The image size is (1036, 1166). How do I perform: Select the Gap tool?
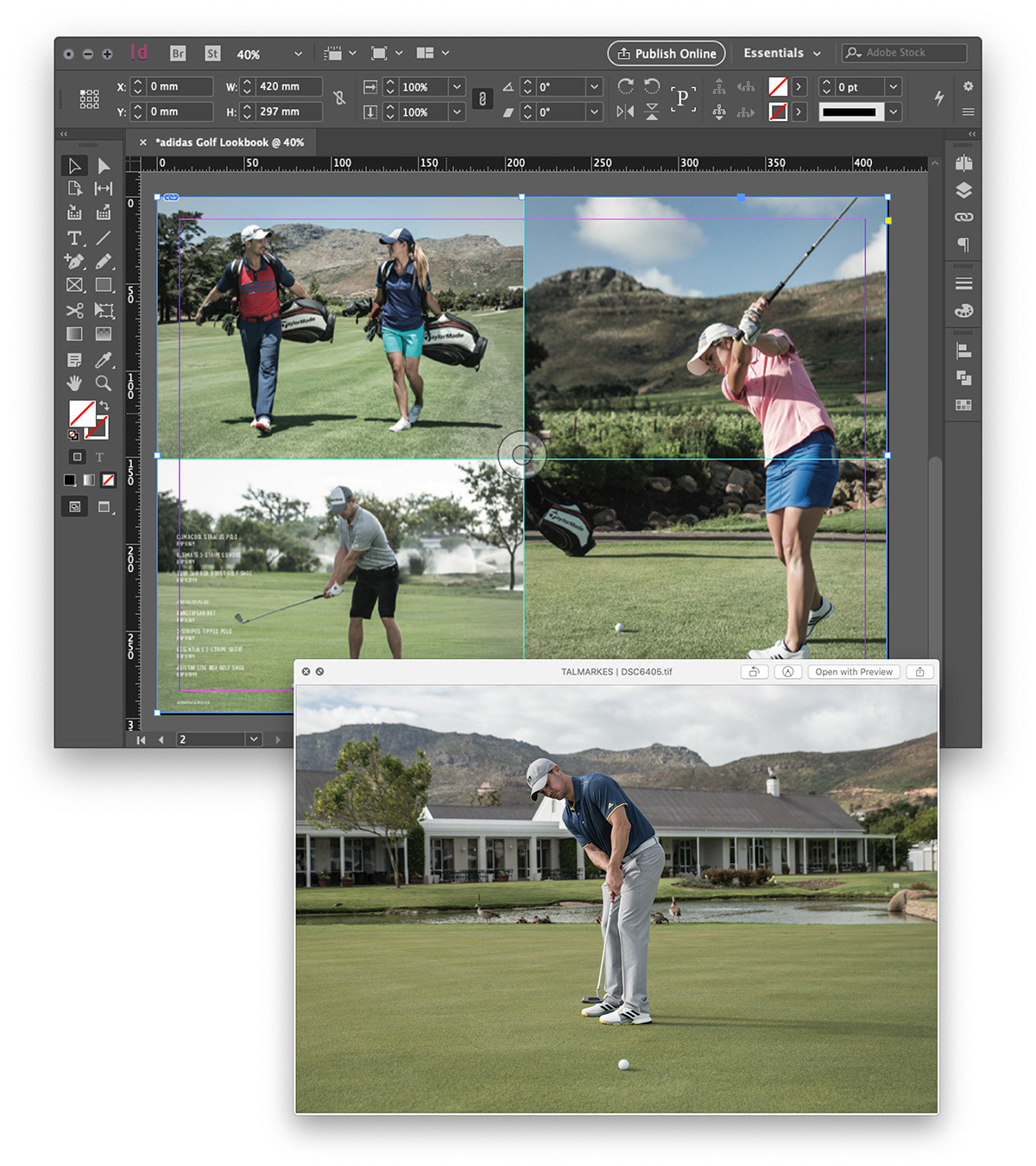(104, 189)
